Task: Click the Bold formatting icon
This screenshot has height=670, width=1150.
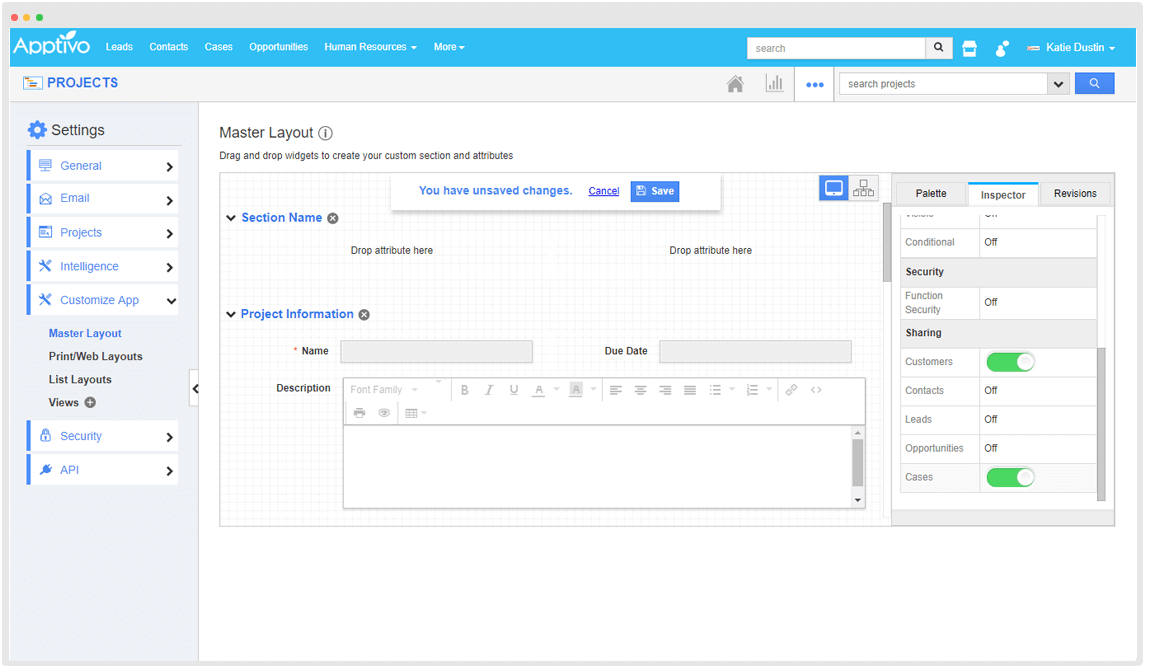Action: pos(464,390)
